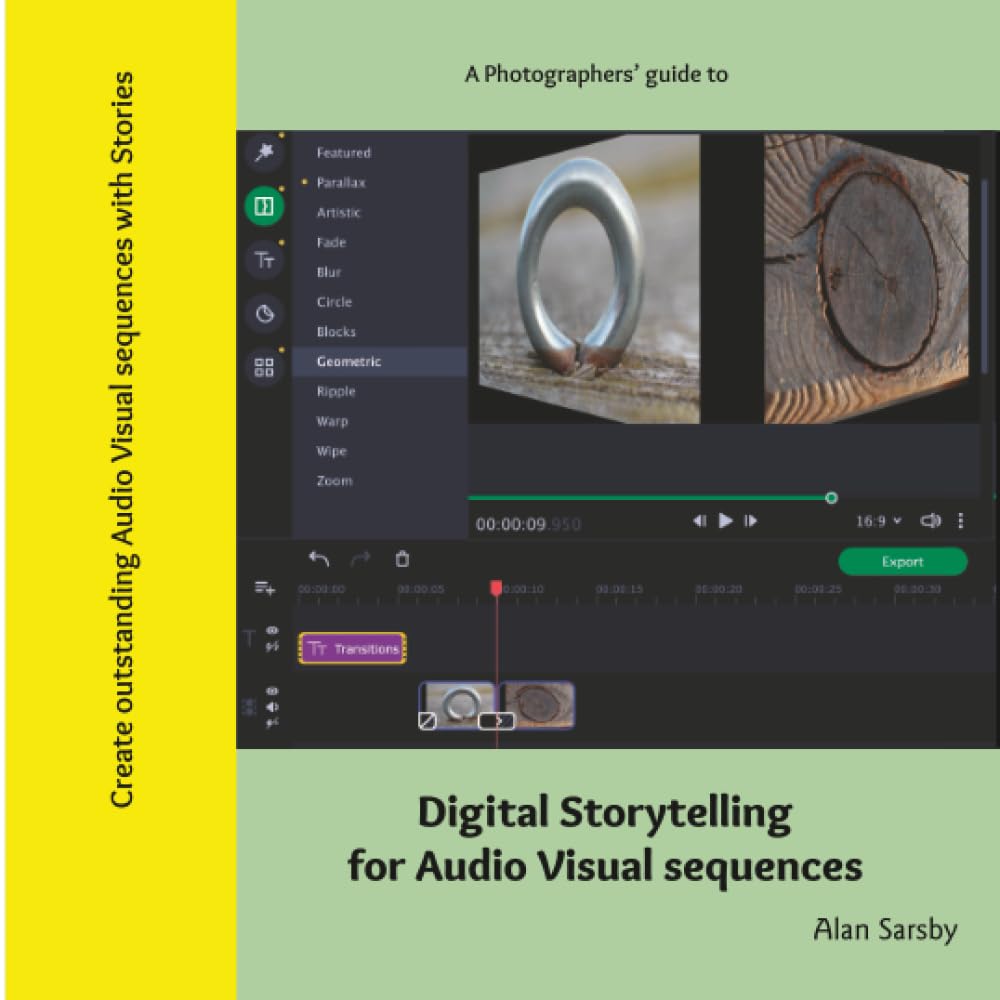1000x1000 pixels.
Task: Click the 00:00:20 ruler mark
Action: (718, 589)
